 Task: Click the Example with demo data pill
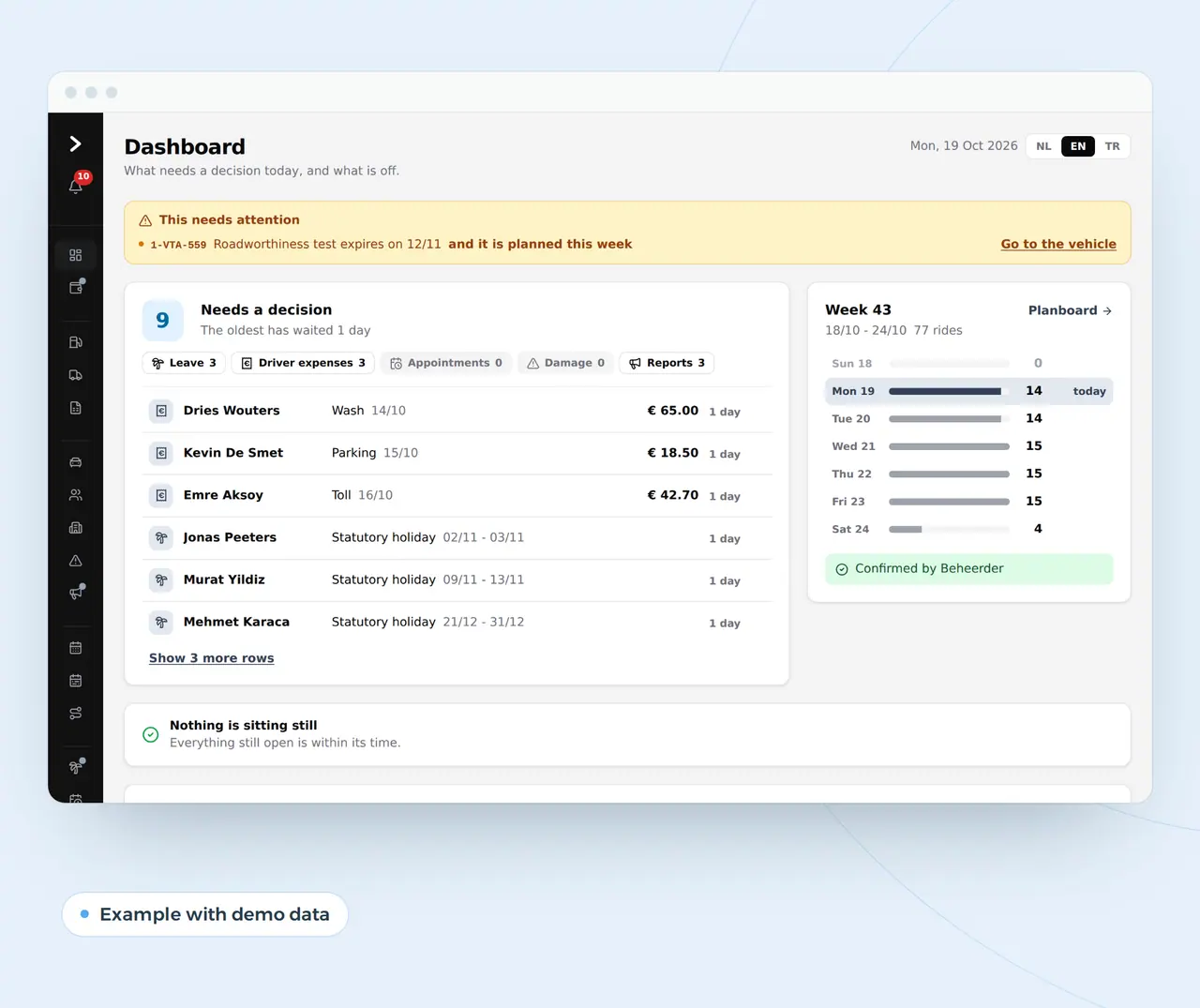coord(204,914)
